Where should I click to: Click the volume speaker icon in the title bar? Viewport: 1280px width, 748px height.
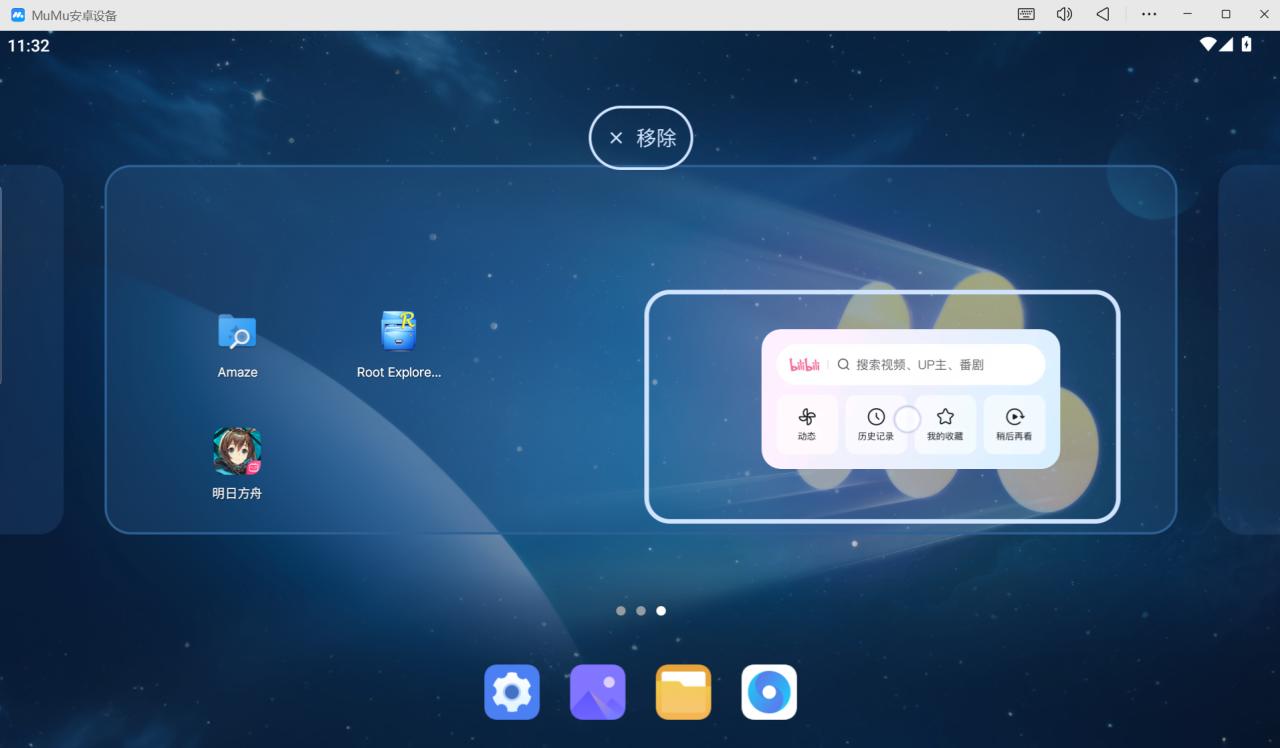[x=1064, y=14]
